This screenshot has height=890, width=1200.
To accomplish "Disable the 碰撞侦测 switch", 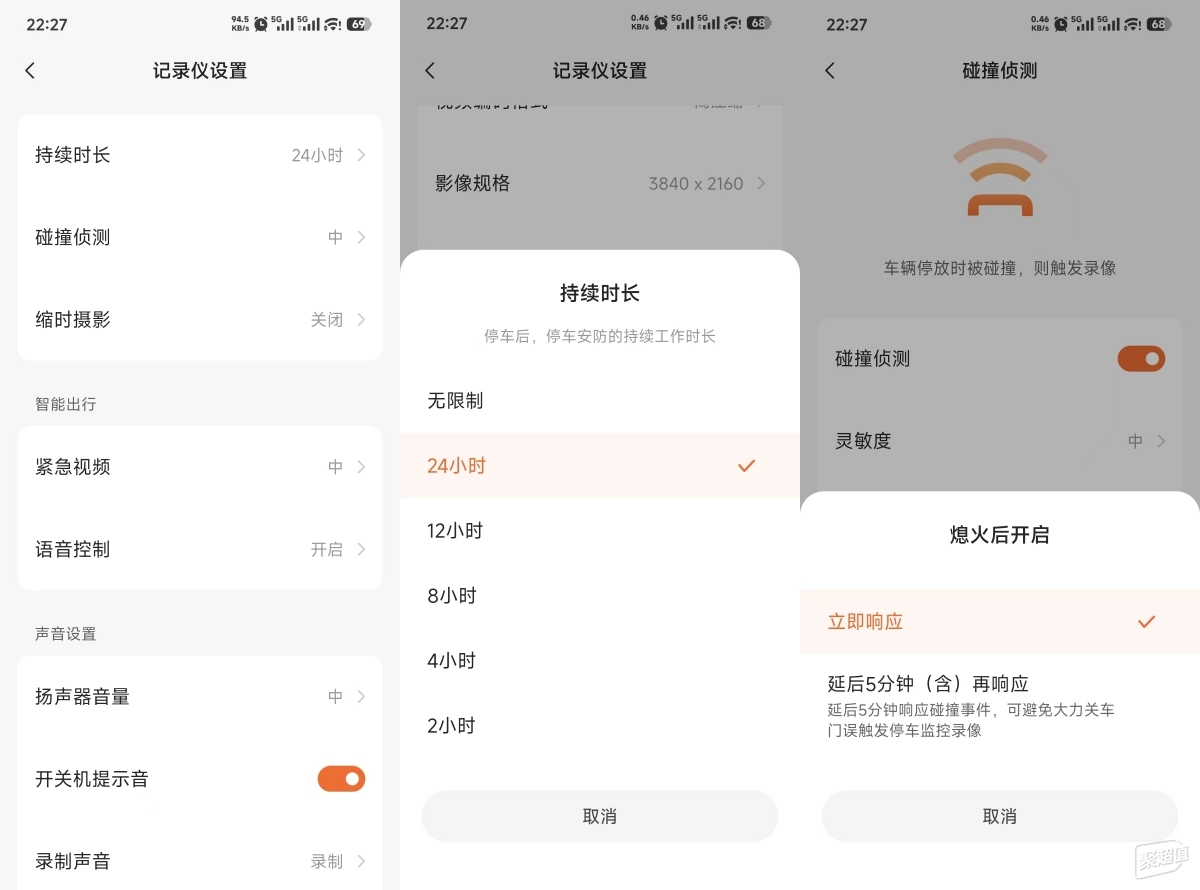I will point(1141,359).
